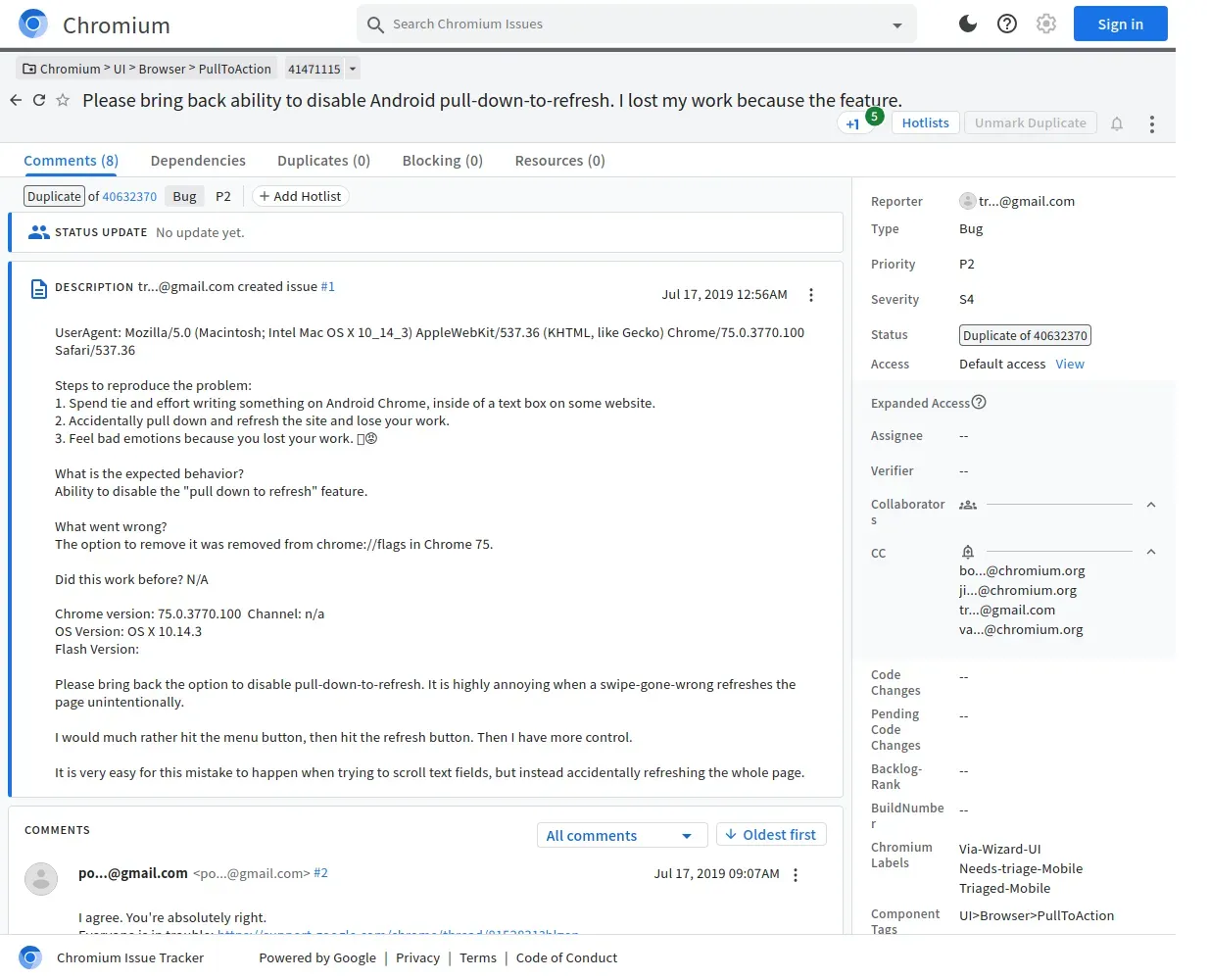Click the status update people icon
Image resolution: width=1209 pixels, height=980 pixels.
[39, 232]
